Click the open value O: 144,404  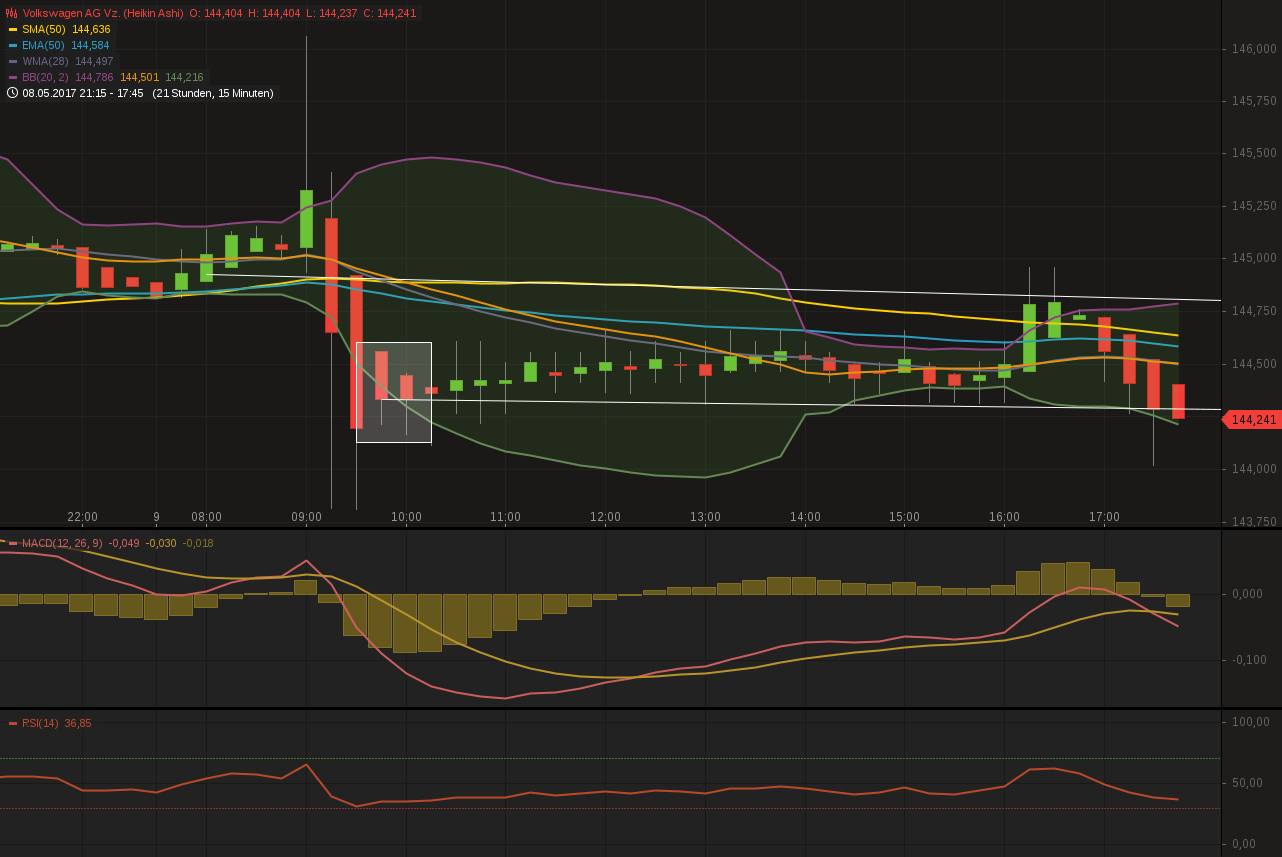pos(216,13)
